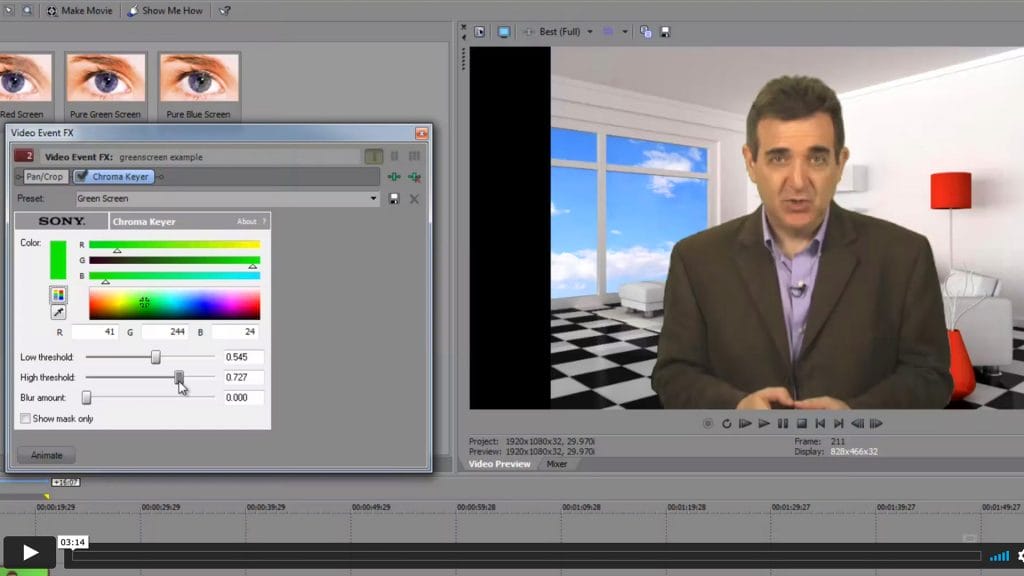Select the eyedropper color picker tool

(58, 312)
